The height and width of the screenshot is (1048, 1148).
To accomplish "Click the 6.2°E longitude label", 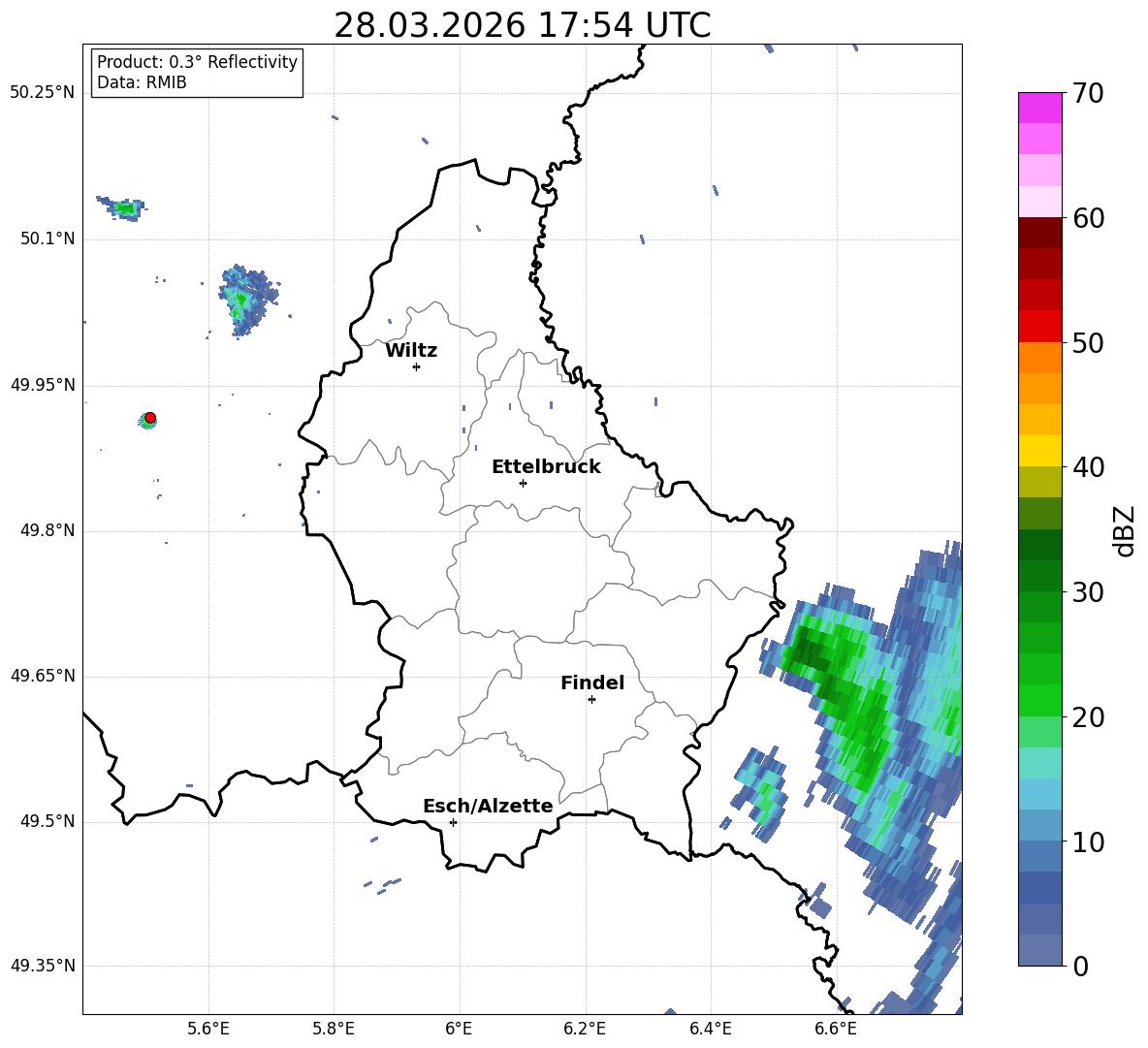I will click(585, 1029).
